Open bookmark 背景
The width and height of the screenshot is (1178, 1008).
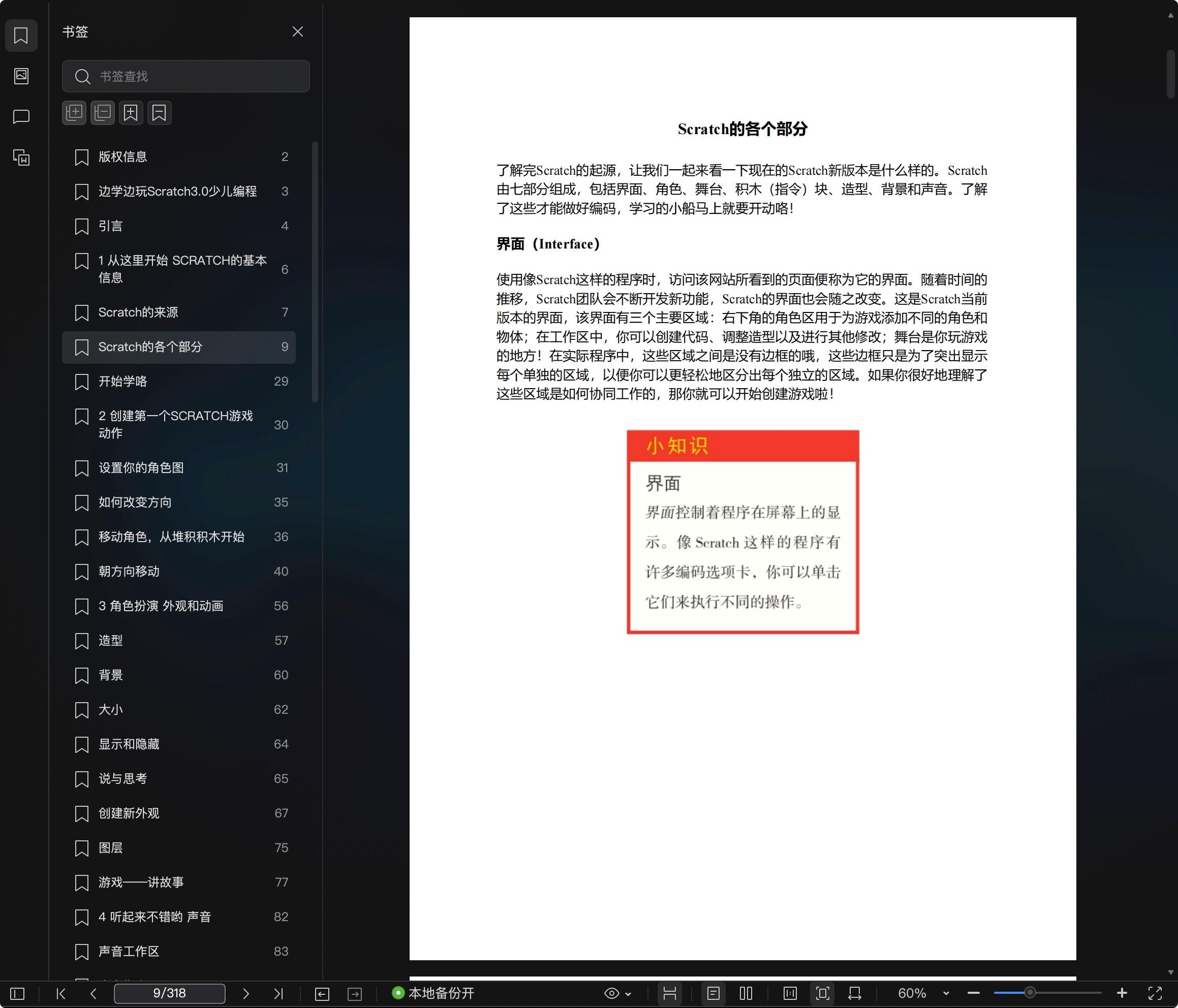pyautogui.click(x=178, y=675)
